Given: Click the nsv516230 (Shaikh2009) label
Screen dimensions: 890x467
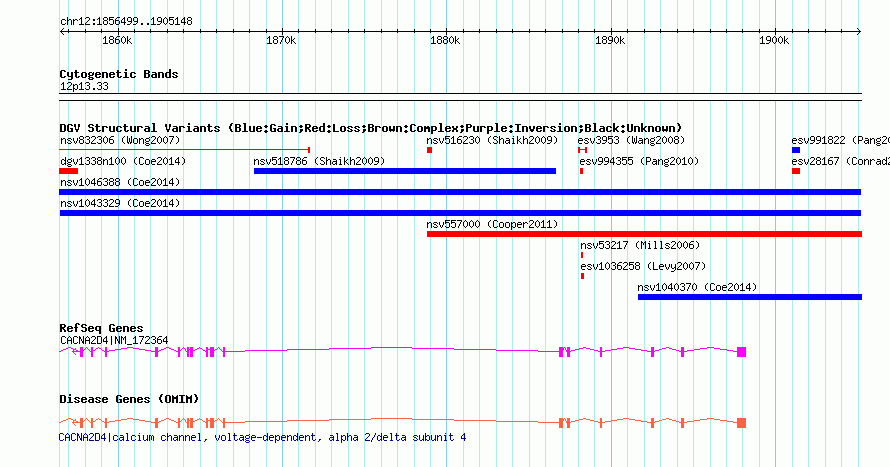Looking at the screenshot, I should click(492, 140).
